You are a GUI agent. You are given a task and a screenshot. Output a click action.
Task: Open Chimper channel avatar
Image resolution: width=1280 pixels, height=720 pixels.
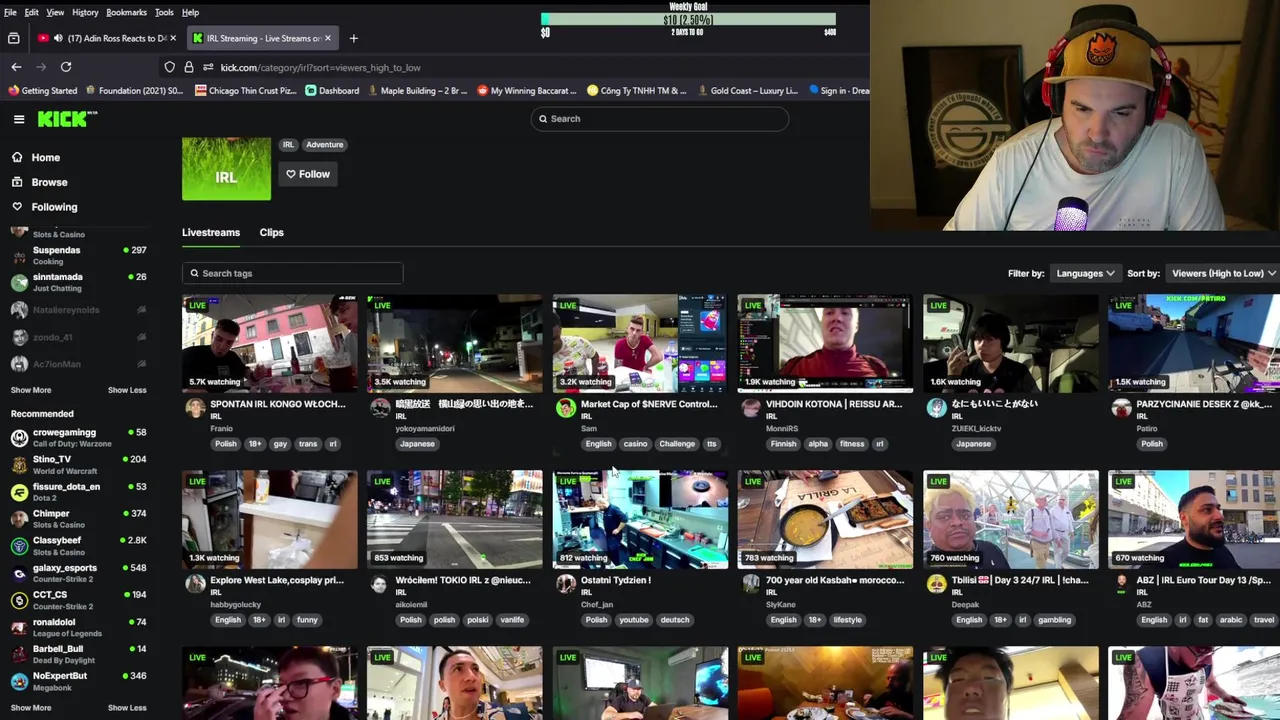click(19, 518)
